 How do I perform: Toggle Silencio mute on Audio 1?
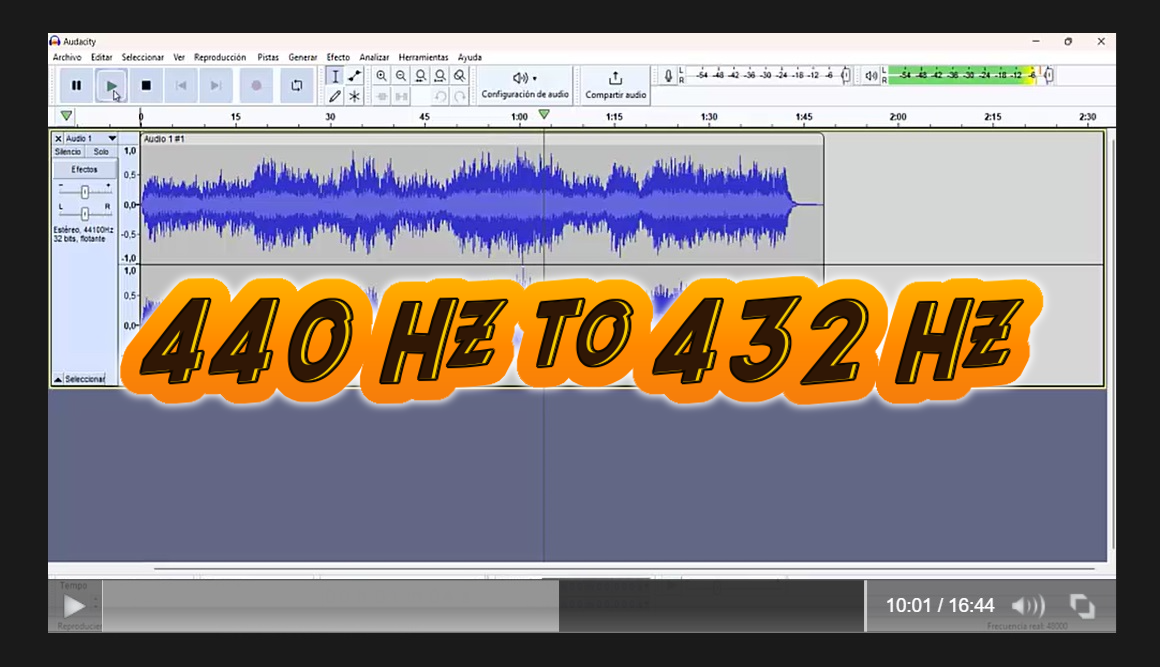(x=67, y=152)
